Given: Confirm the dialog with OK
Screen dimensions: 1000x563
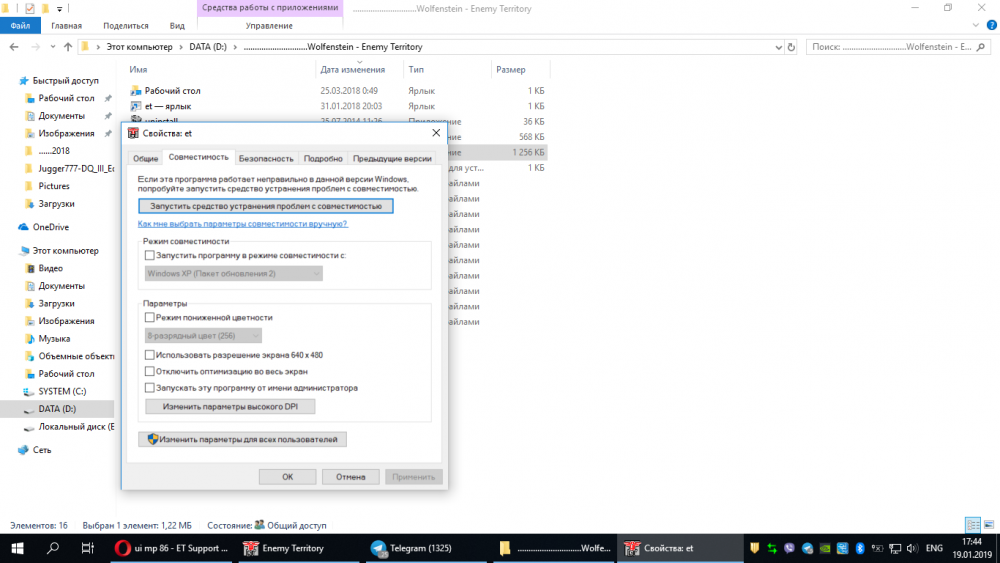Looking at the screenshot, I should tap(288, 477).
